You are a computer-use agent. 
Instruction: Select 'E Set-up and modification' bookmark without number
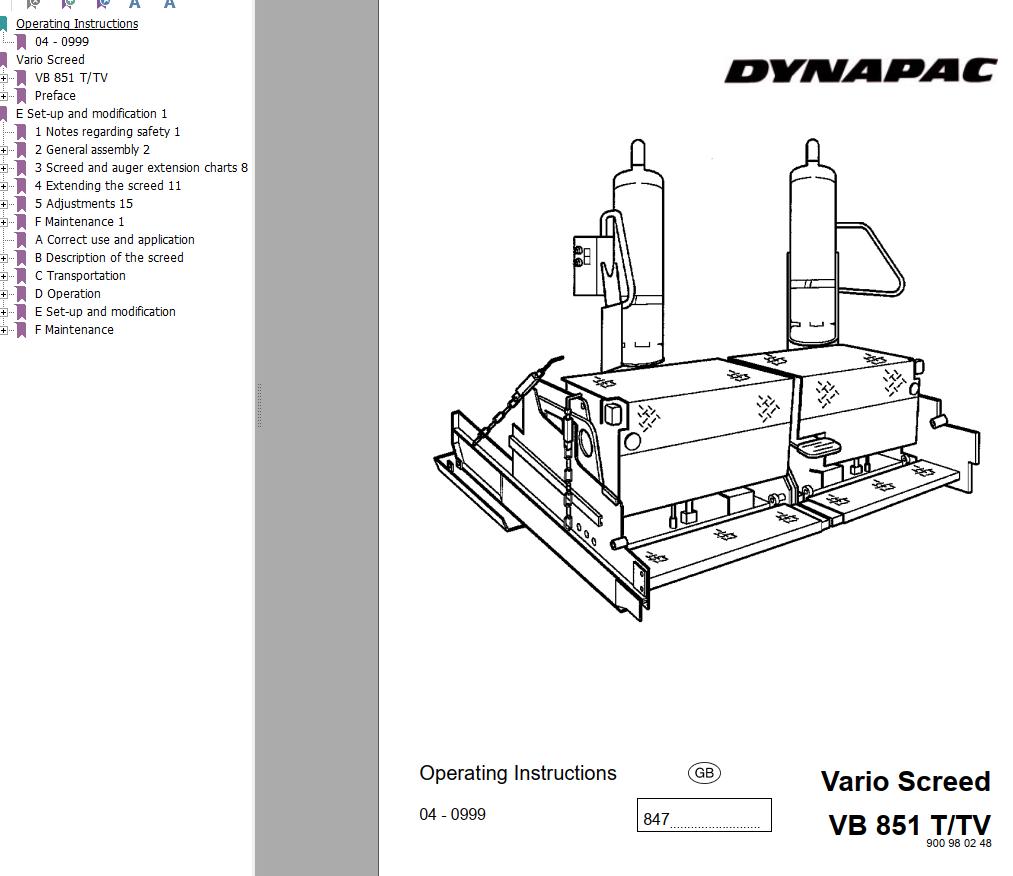click(105, 311)
